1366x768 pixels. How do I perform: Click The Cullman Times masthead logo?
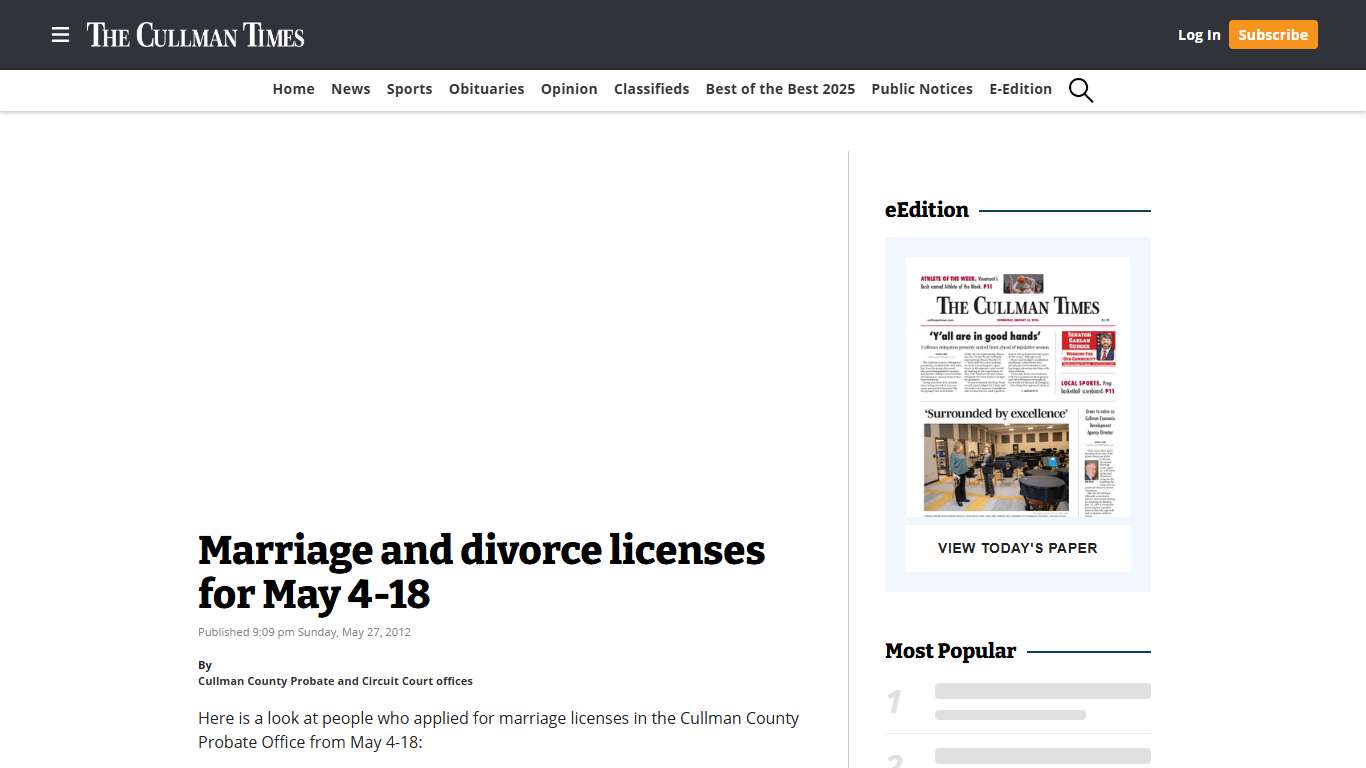pyautogui.click(x=196, y=35)
